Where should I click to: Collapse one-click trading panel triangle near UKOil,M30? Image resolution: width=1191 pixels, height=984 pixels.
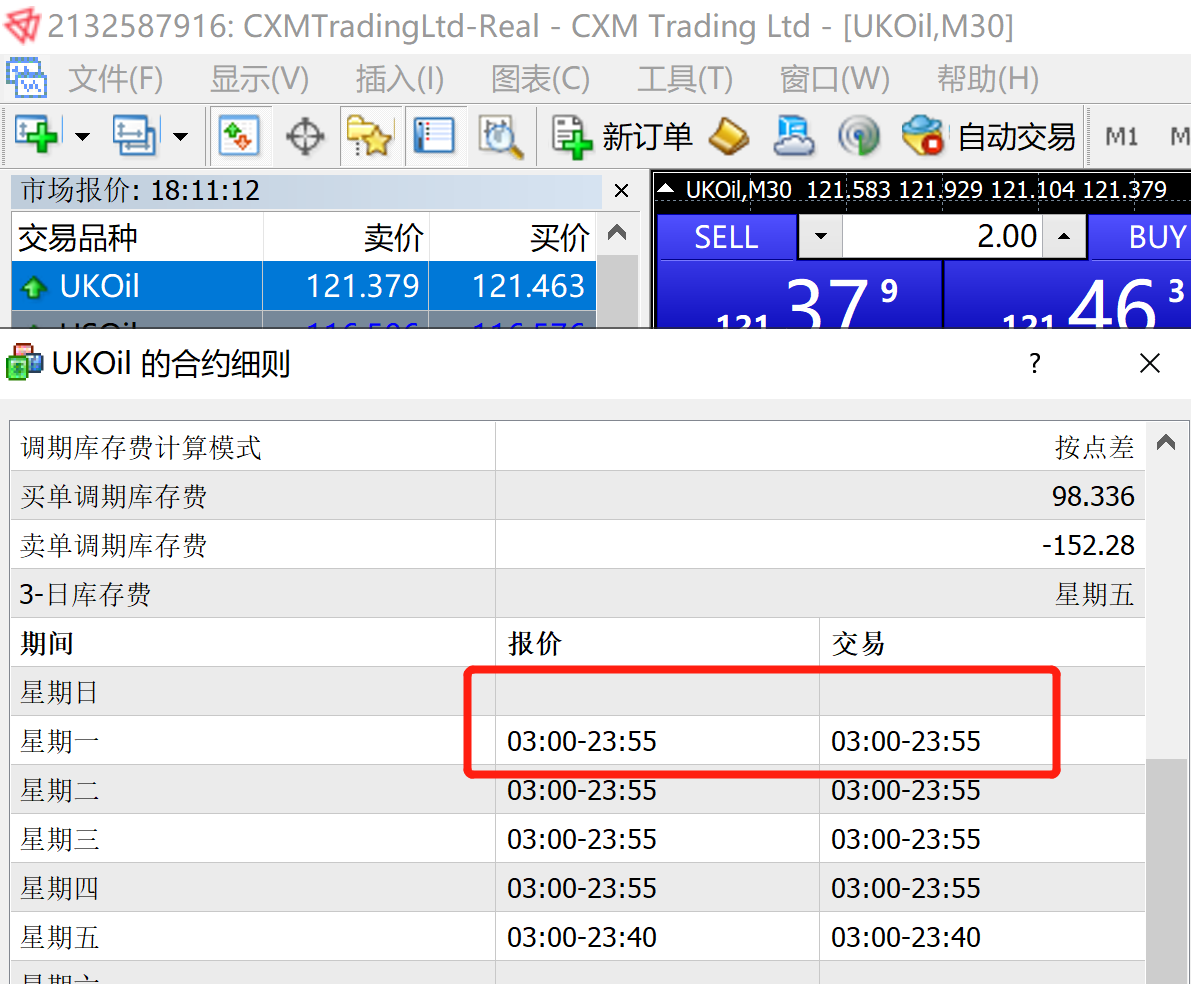665,188
